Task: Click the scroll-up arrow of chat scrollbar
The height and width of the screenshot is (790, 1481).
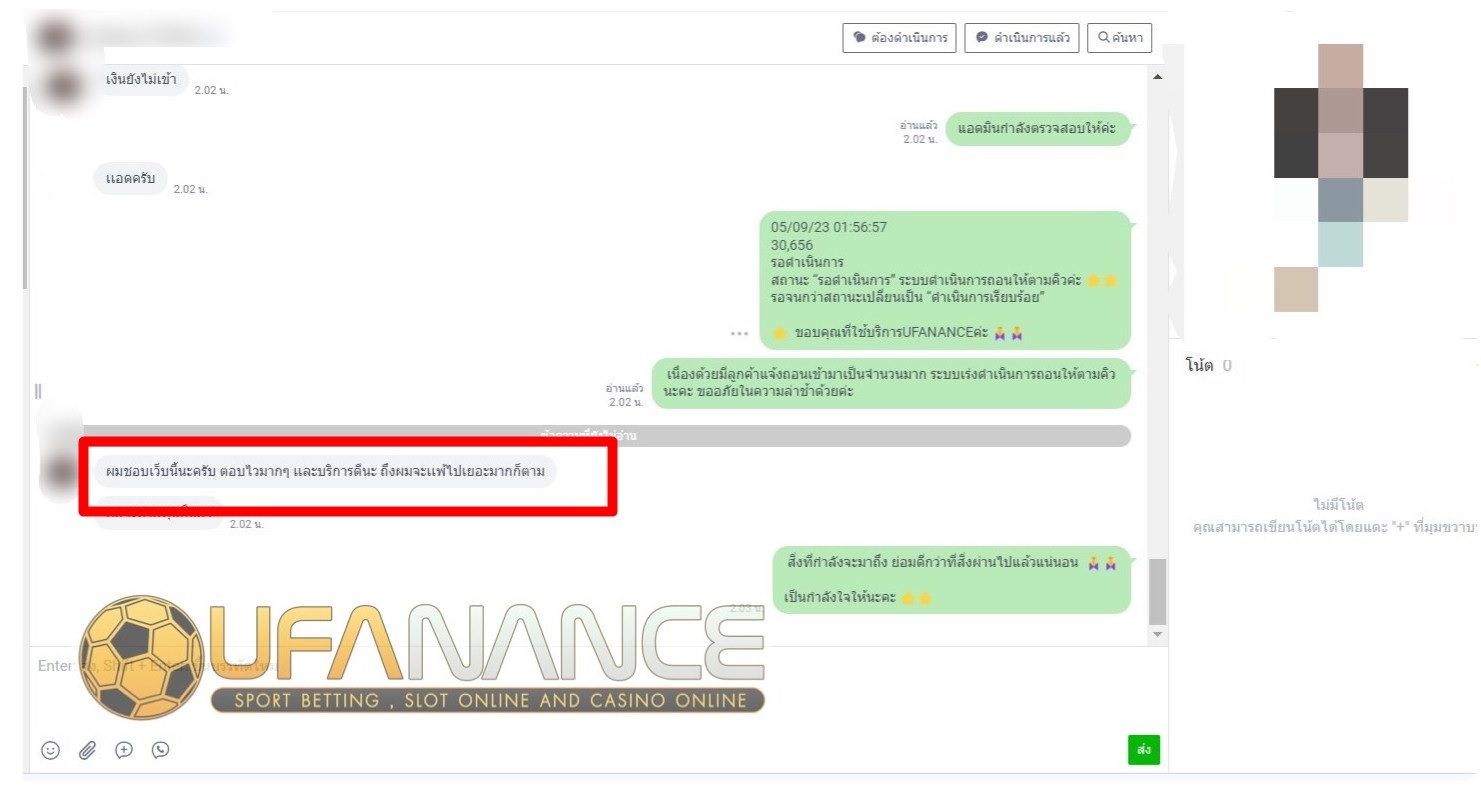Action: point(1158,77)
